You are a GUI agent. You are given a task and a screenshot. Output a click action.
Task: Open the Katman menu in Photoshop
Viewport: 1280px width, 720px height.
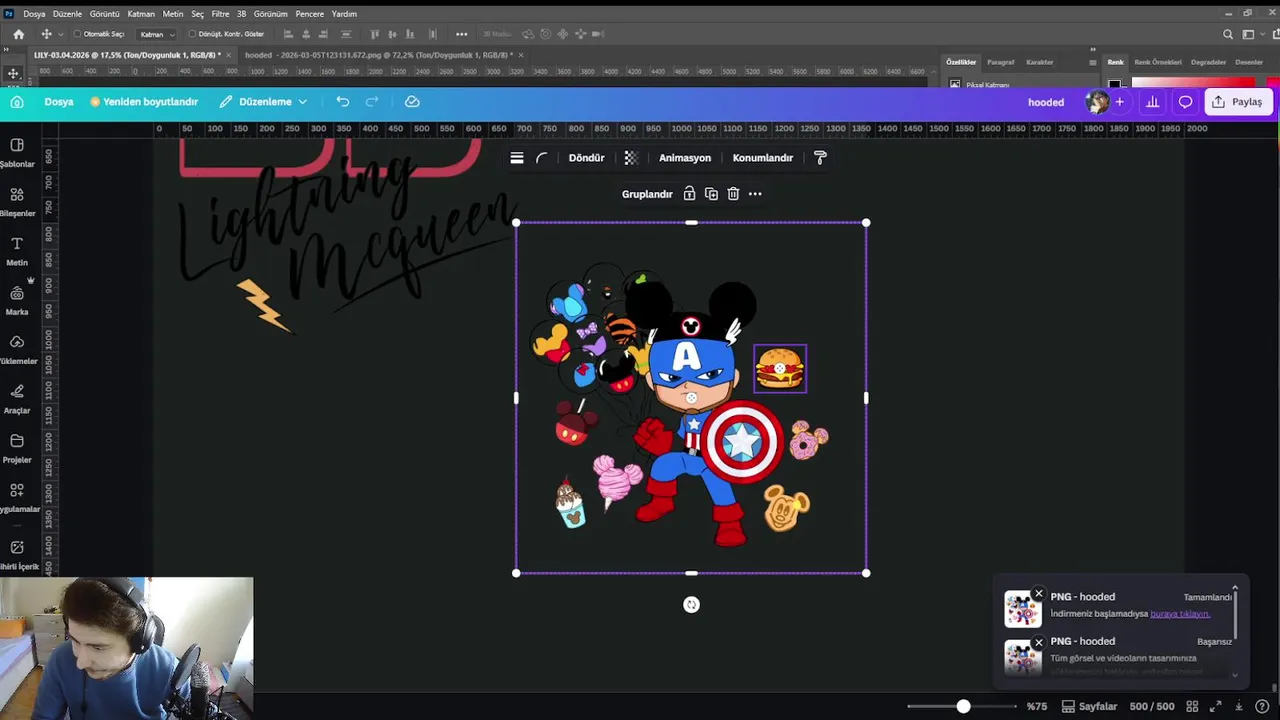pyautogui.click(x=141, y=14)
